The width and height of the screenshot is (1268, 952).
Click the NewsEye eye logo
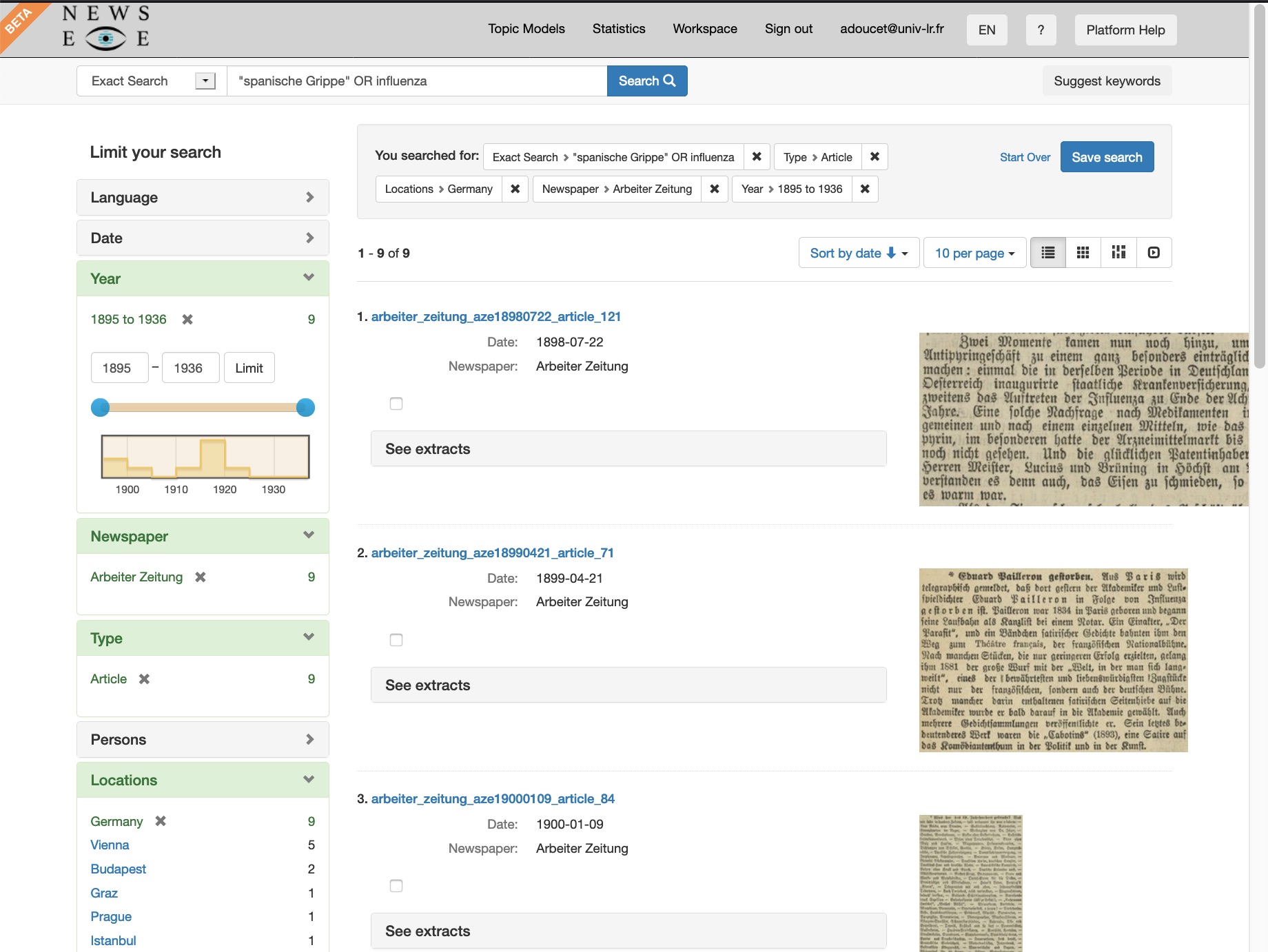click(105, 39)
